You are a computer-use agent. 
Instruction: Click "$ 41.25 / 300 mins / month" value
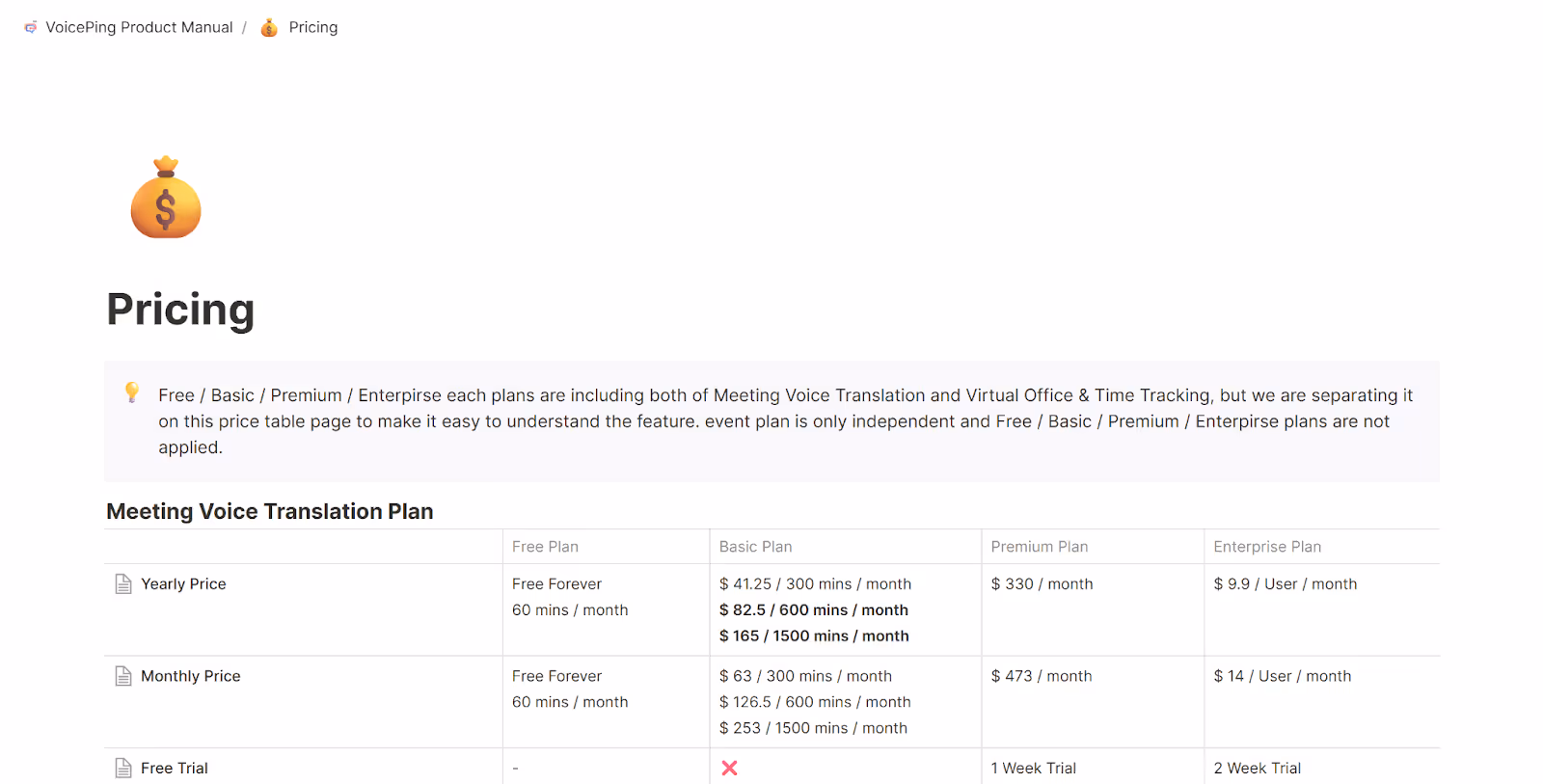(815, 583)
